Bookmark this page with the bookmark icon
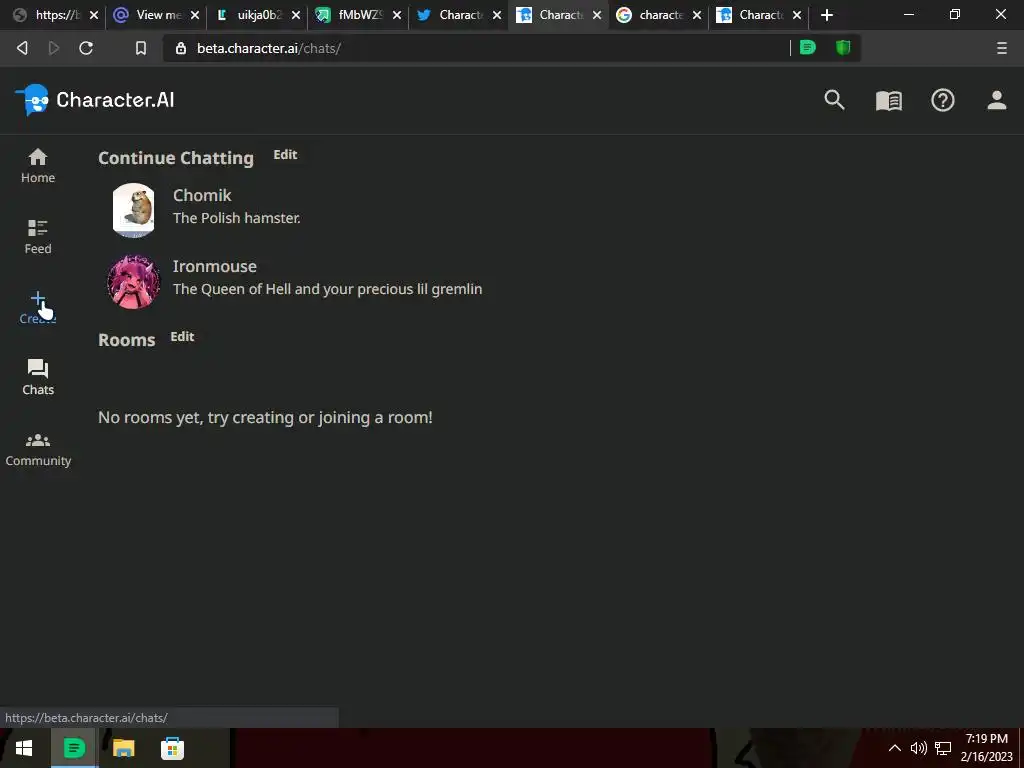 pos(140,48)
